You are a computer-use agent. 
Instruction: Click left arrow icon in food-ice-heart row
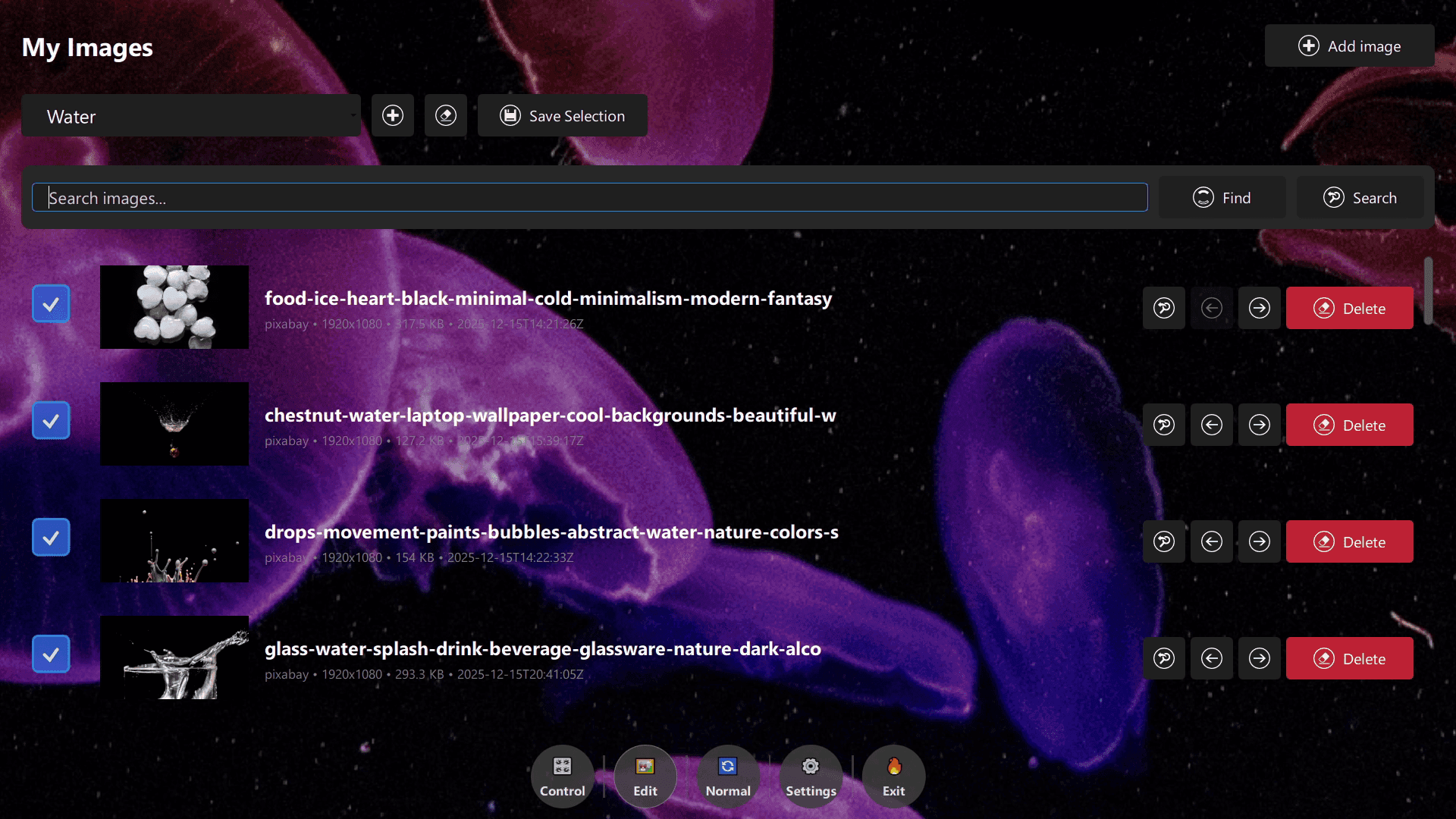pos(1212,308)
